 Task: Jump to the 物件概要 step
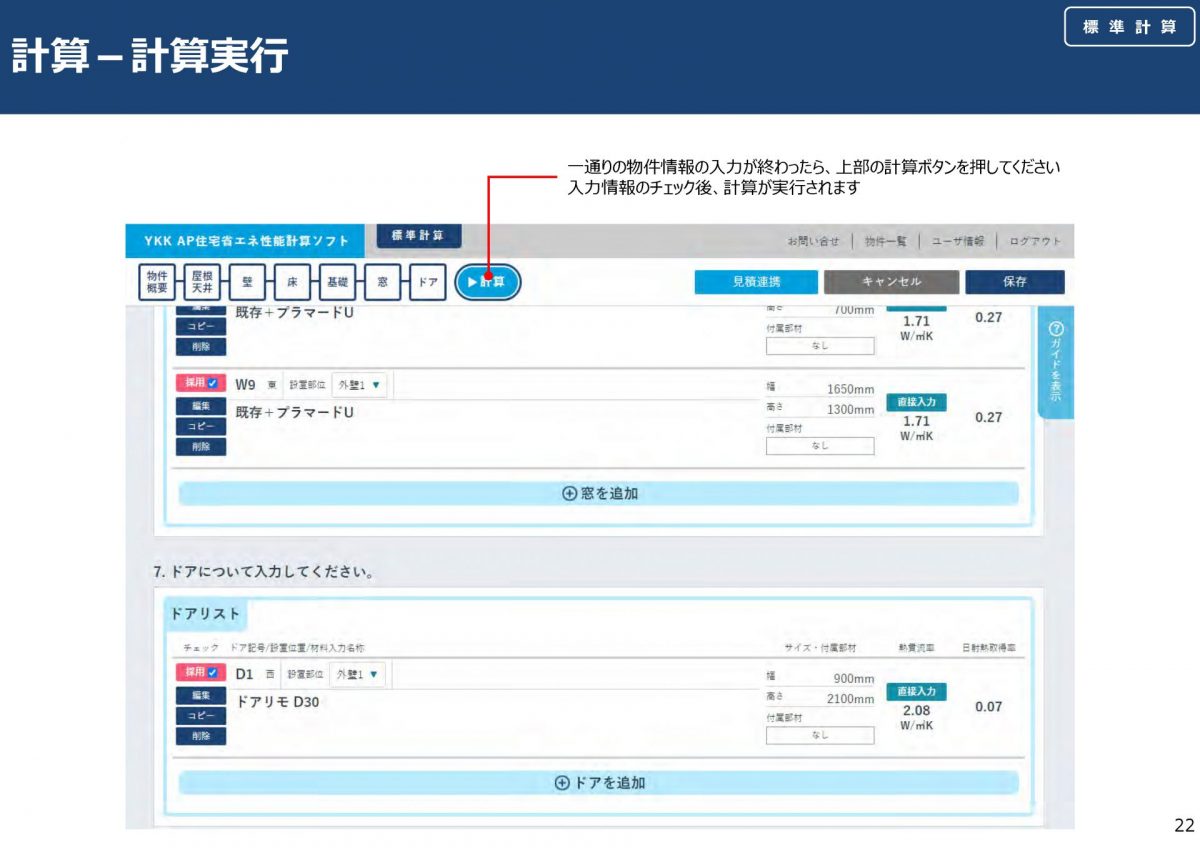click(157, 283)
